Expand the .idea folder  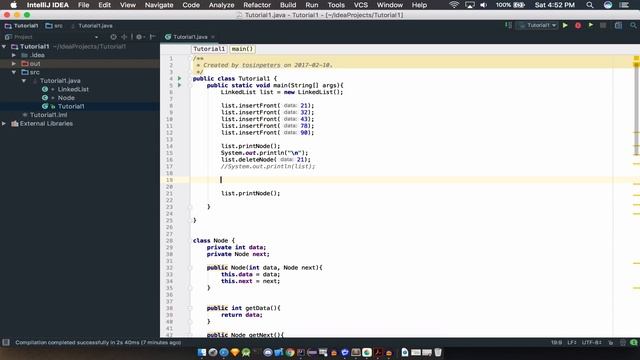point(14,55)
